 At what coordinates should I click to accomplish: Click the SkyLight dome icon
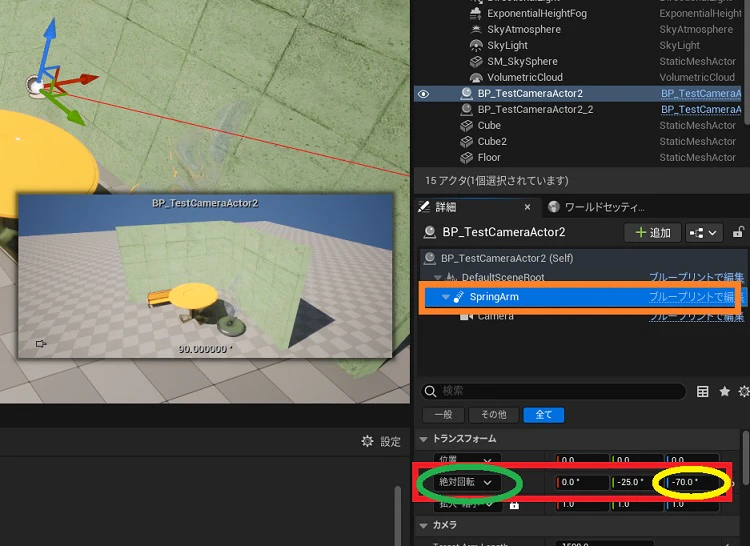[x=476, y=45]
